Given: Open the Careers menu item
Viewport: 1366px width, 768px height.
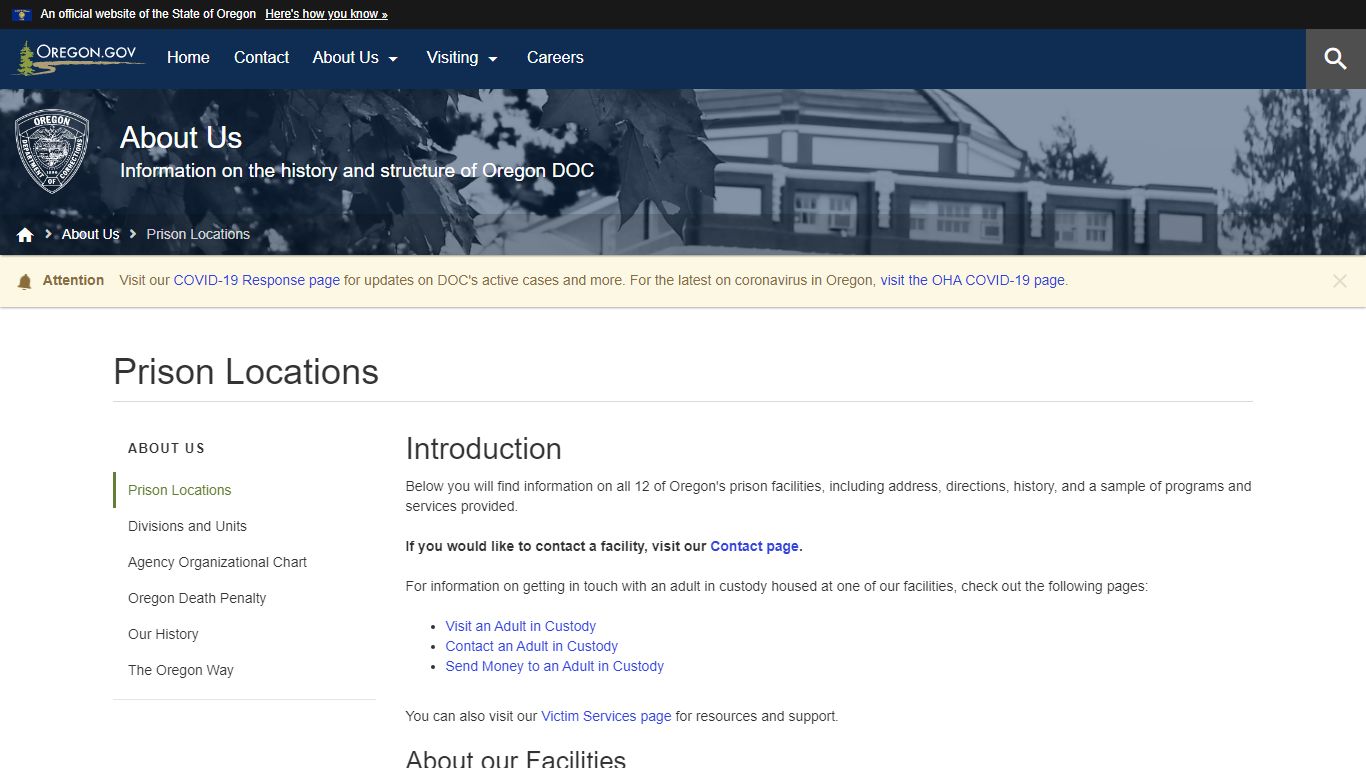Looking at the screenshot, I should point(555,58).
